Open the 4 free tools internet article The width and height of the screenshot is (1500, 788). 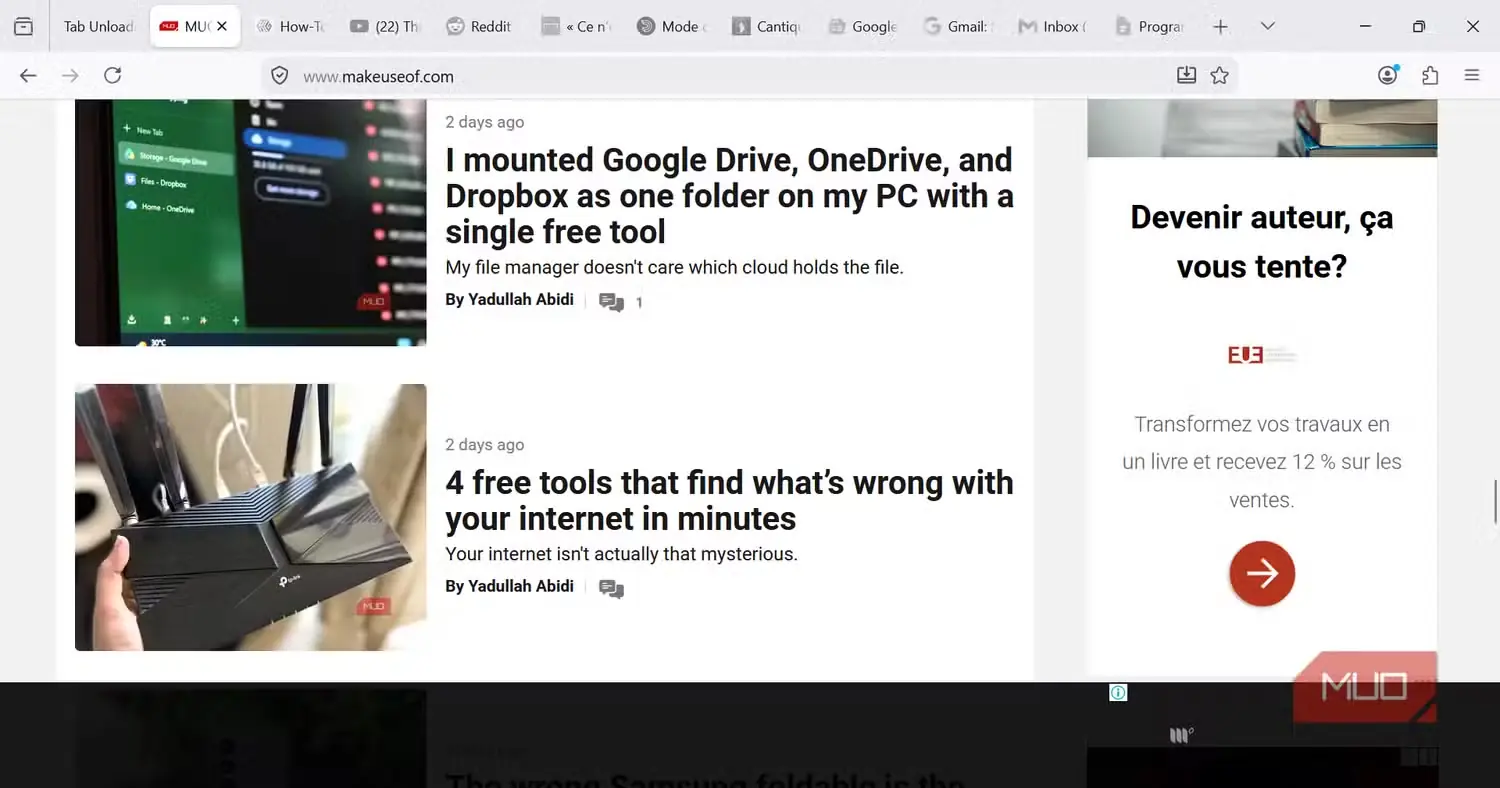[729, 501]
